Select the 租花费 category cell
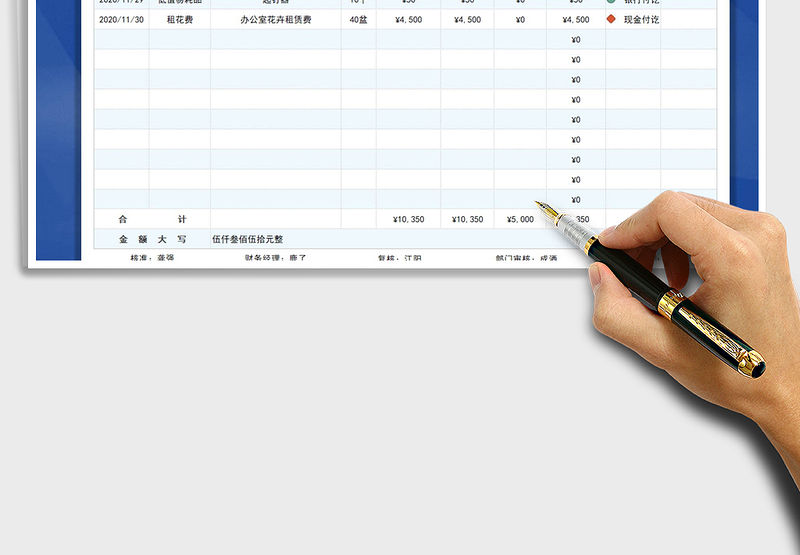This screenshot has width=800, height=555. (180, 19)
